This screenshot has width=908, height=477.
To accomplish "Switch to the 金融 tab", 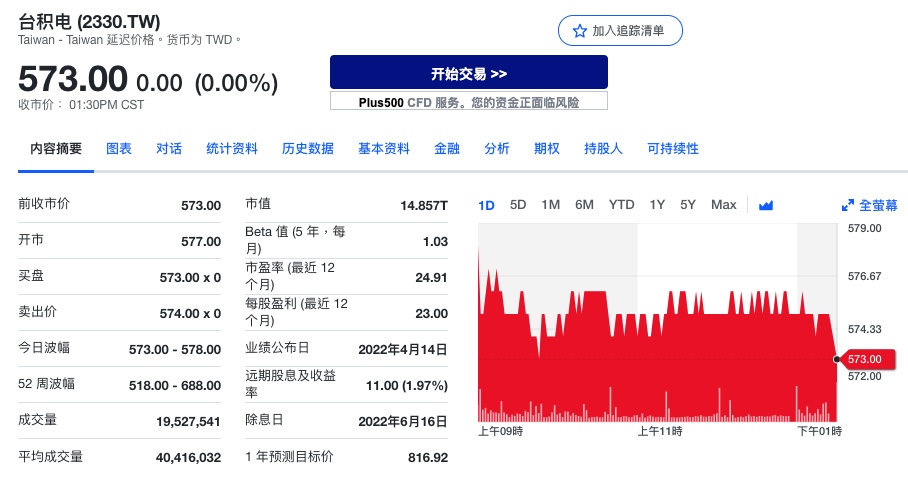I will click(447, 149).
